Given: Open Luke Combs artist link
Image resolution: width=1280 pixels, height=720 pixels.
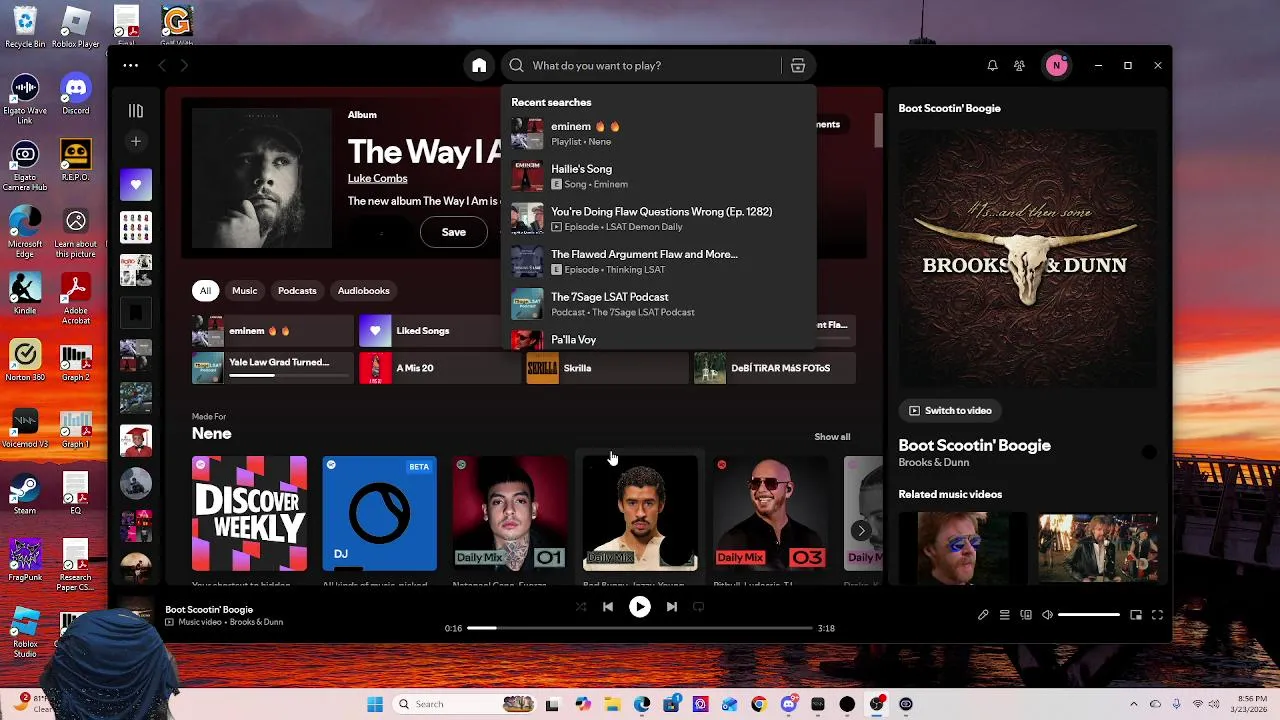Looking at the screenshot, I should 378,178.
